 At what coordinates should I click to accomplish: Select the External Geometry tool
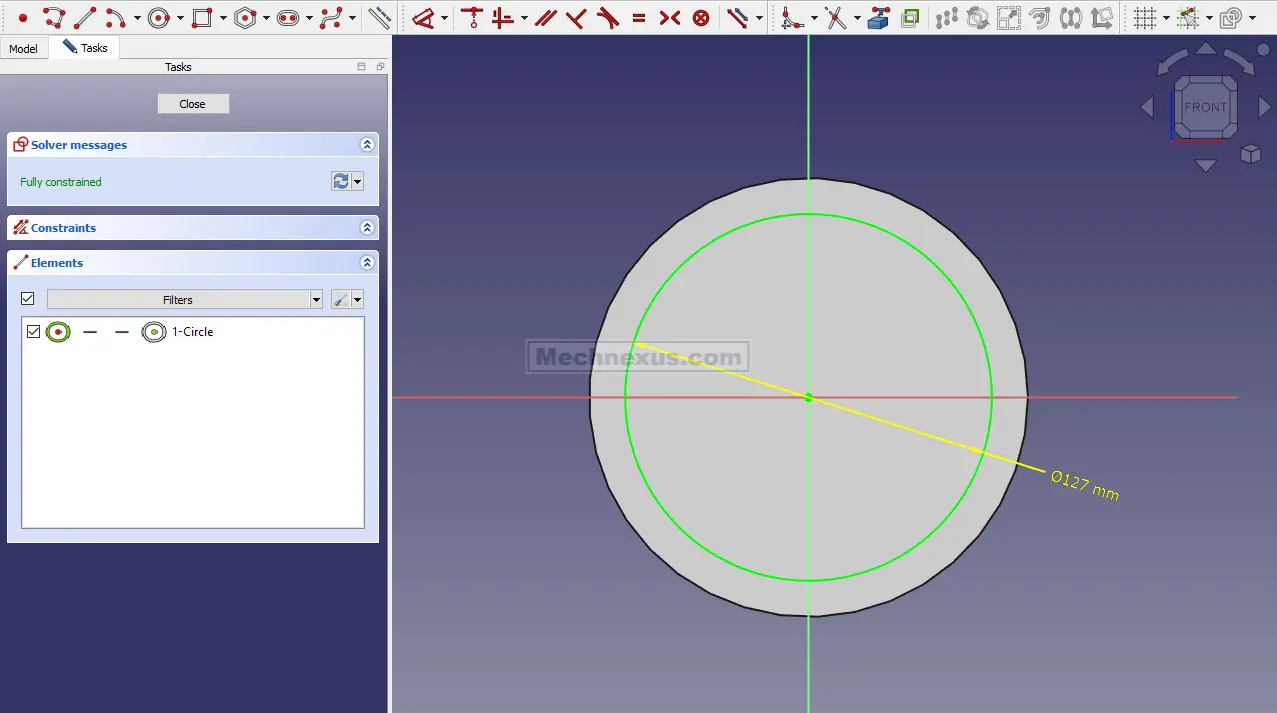click(878, 18)
